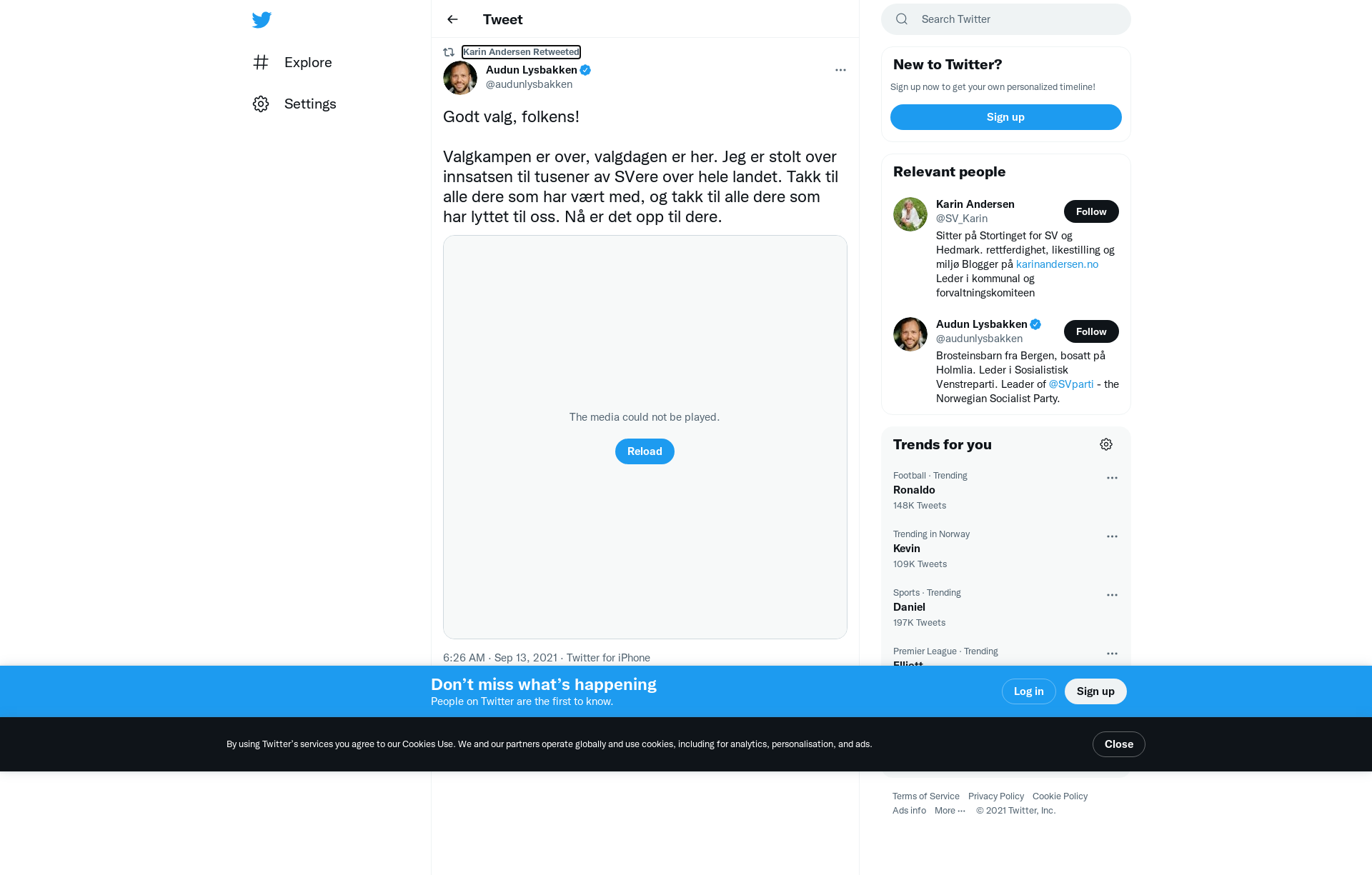
Task: Follow Audun Lysbakken
Action: coord(1091,331)
